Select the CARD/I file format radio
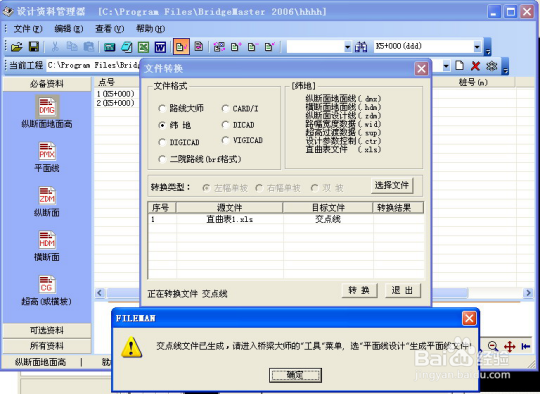 coord(226,109)
